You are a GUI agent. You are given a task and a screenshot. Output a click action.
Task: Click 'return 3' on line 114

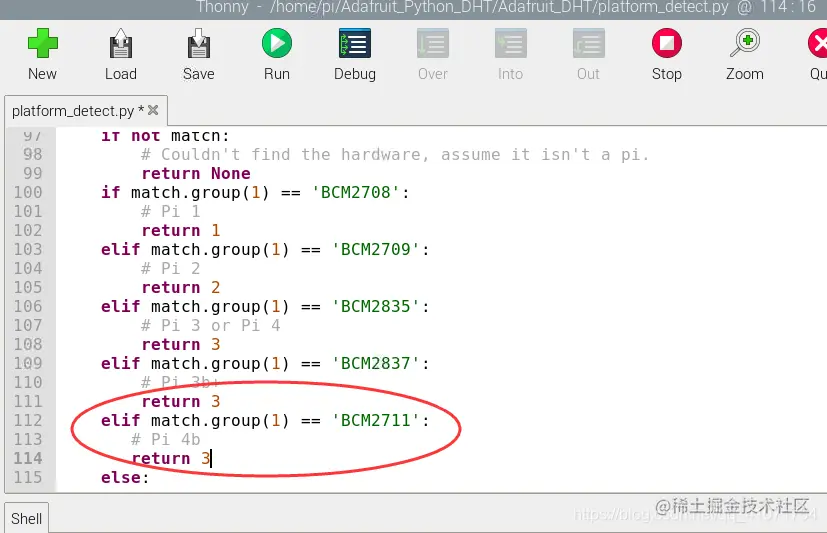171,458
